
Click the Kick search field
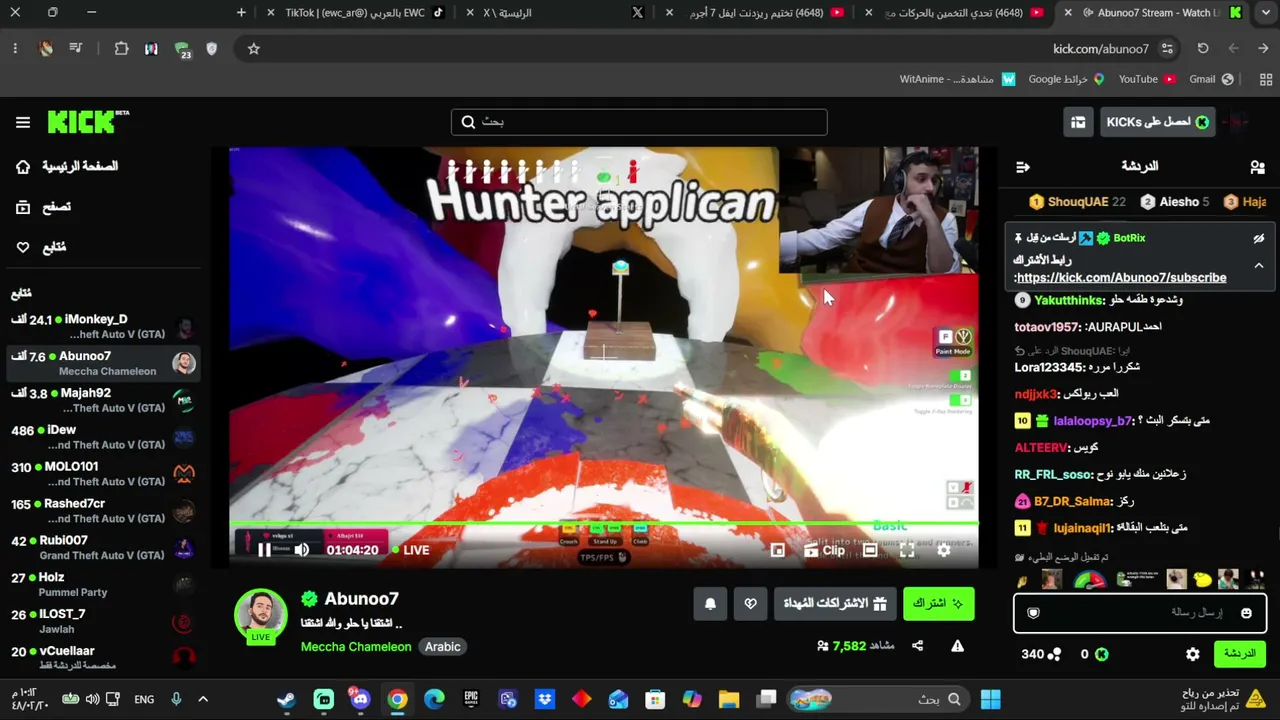(x=639, y=122)
